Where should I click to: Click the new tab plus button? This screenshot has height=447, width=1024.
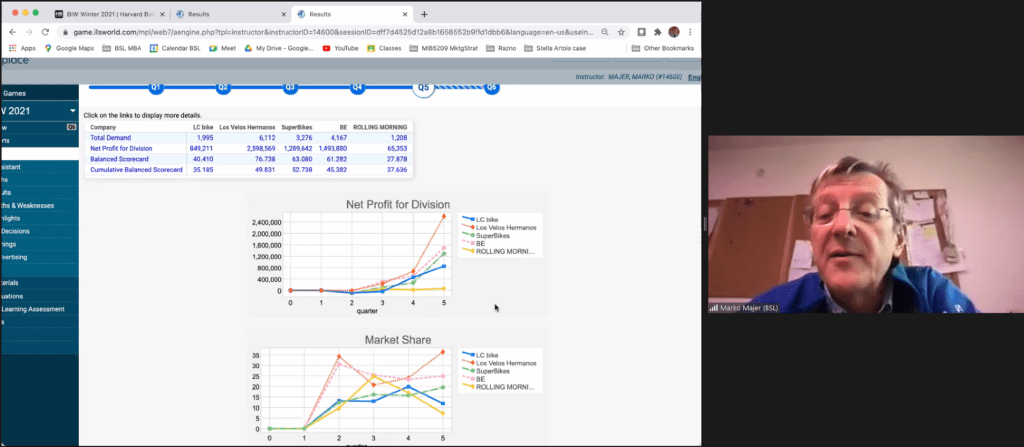click(424, 14)
